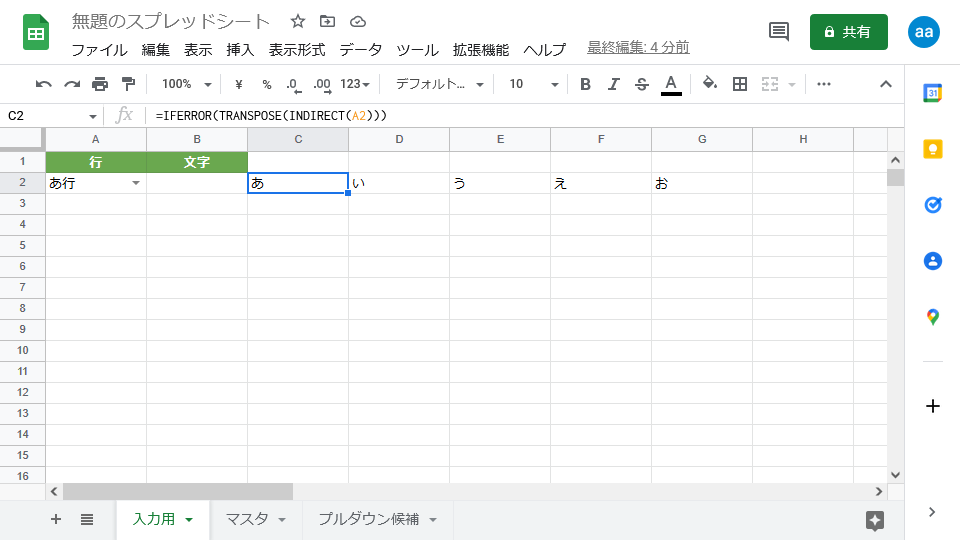Screen dimensions: 960x540
Task: Star this spreadsheet
Action: 298,21
